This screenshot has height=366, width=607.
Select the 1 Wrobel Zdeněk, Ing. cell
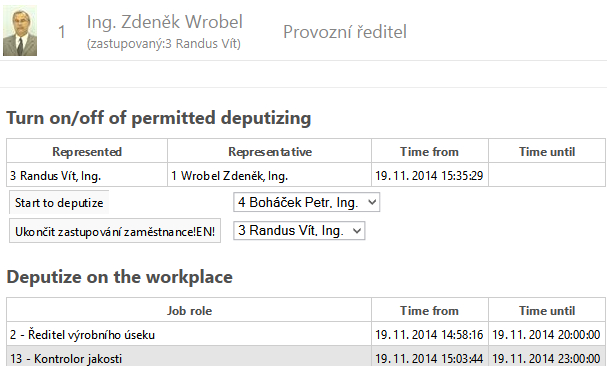(270, 175)
